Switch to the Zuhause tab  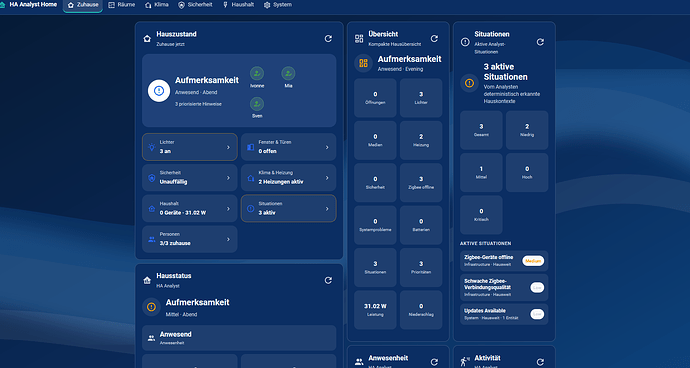click(83, 5)
